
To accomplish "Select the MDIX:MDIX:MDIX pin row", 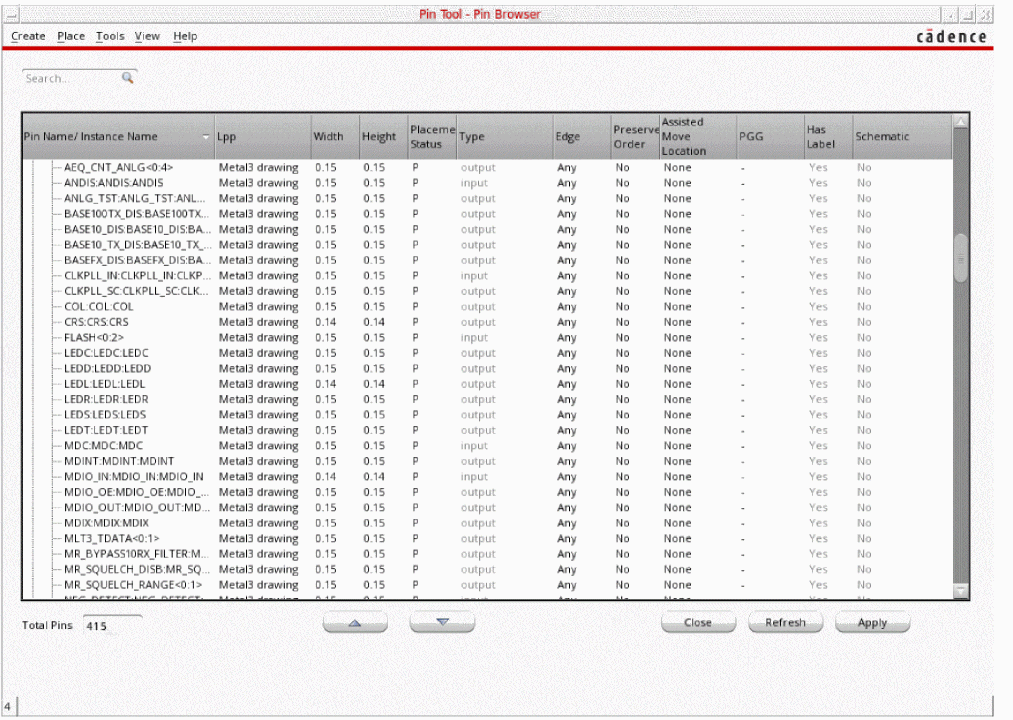I will pyautogui.click(x=487, y=524).
